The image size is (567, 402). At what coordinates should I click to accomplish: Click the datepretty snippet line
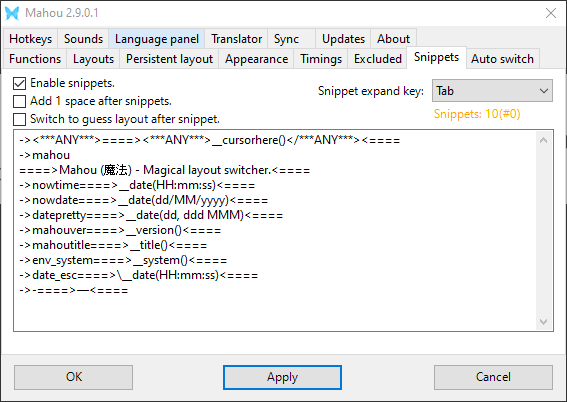[x=151, y=215]
